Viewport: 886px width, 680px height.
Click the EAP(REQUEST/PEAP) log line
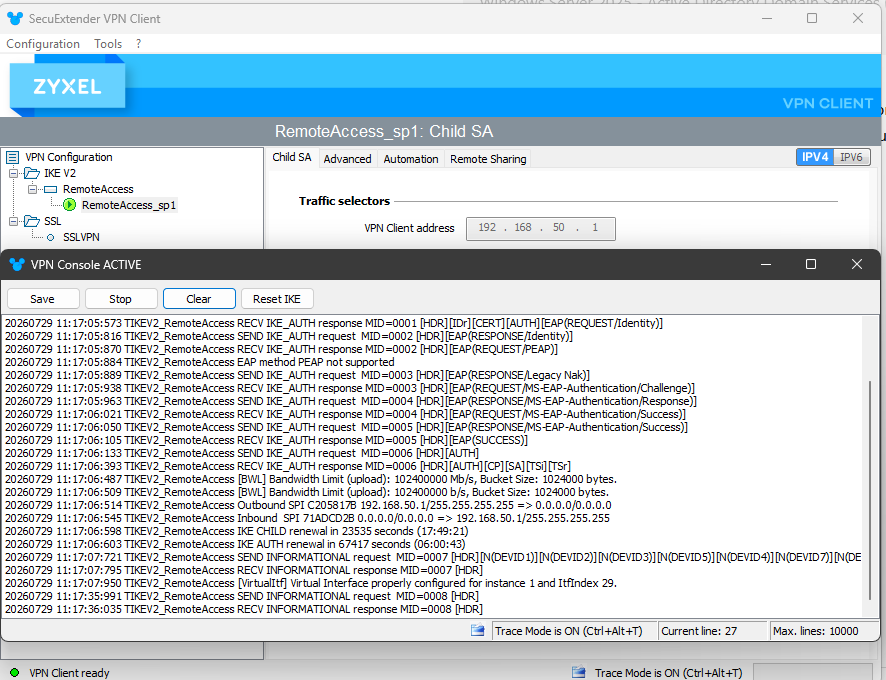281,349
